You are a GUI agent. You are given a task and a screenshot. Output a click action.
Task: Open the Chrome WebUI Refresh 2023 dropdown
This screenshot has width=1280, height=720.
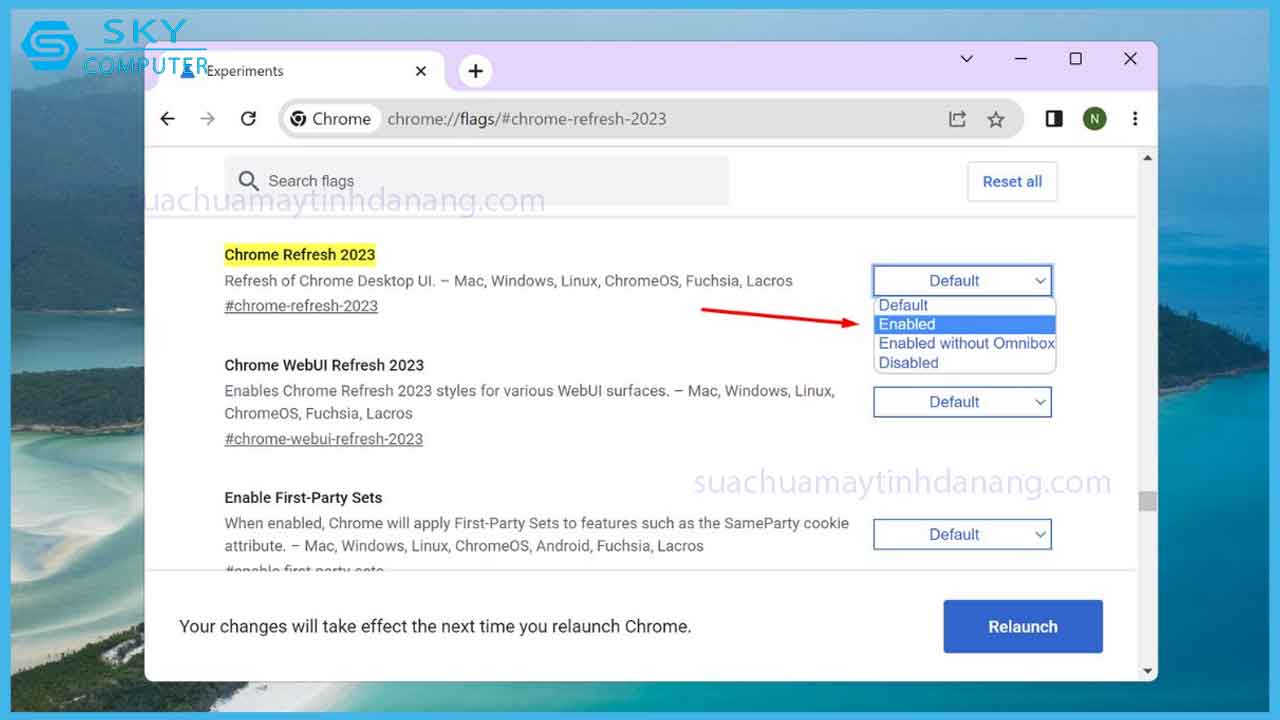point(962,402)
